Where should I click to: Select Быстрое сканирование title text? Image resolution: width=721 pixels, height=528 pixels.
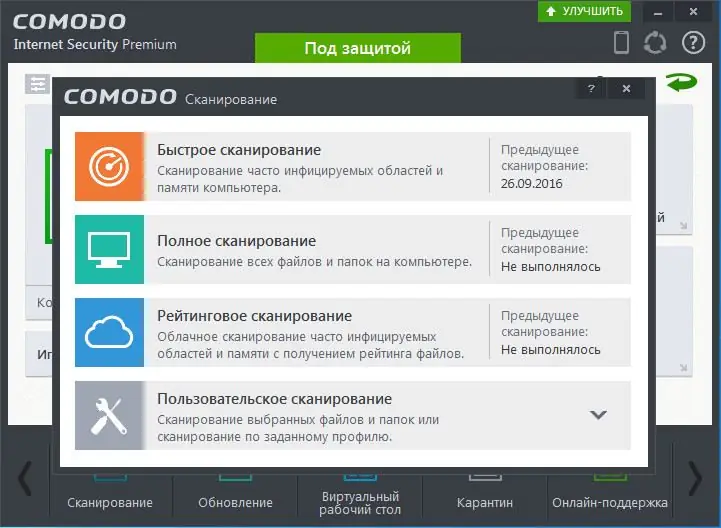[x=239, y=150]
